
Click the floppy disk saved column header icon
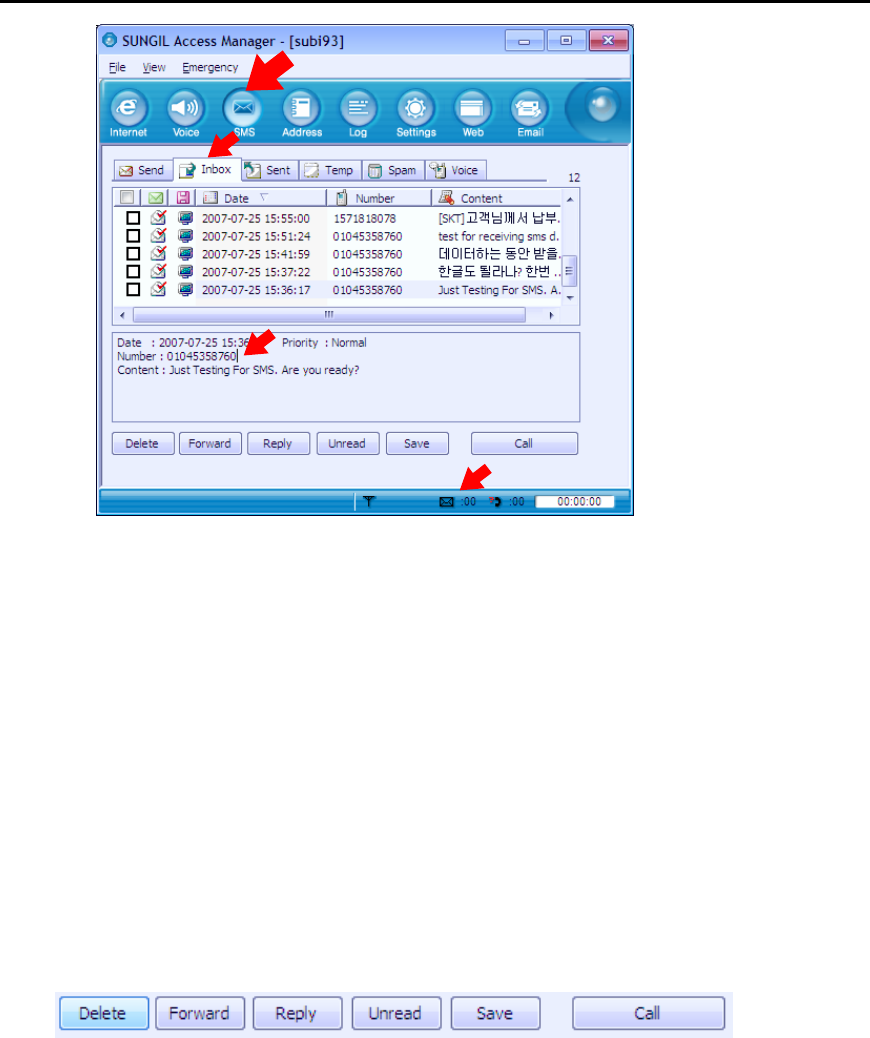183,198
